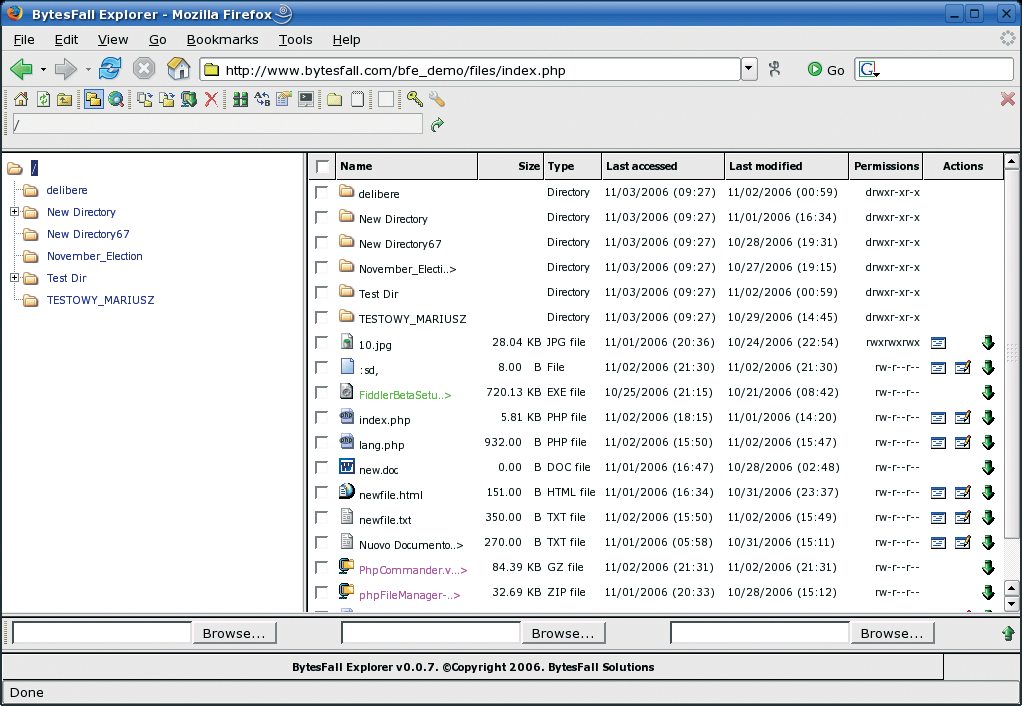
Task: Check the box for index.php
Action: coord(321,417)
